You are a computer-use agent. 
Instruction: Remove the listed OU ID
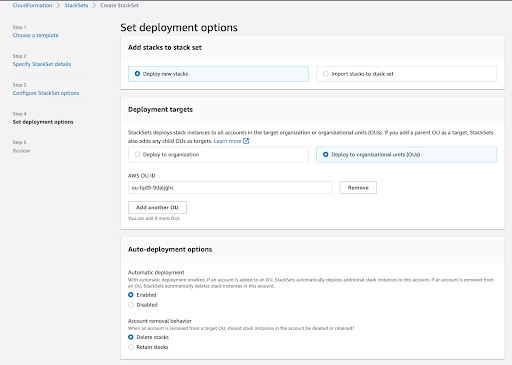(358, 188)
